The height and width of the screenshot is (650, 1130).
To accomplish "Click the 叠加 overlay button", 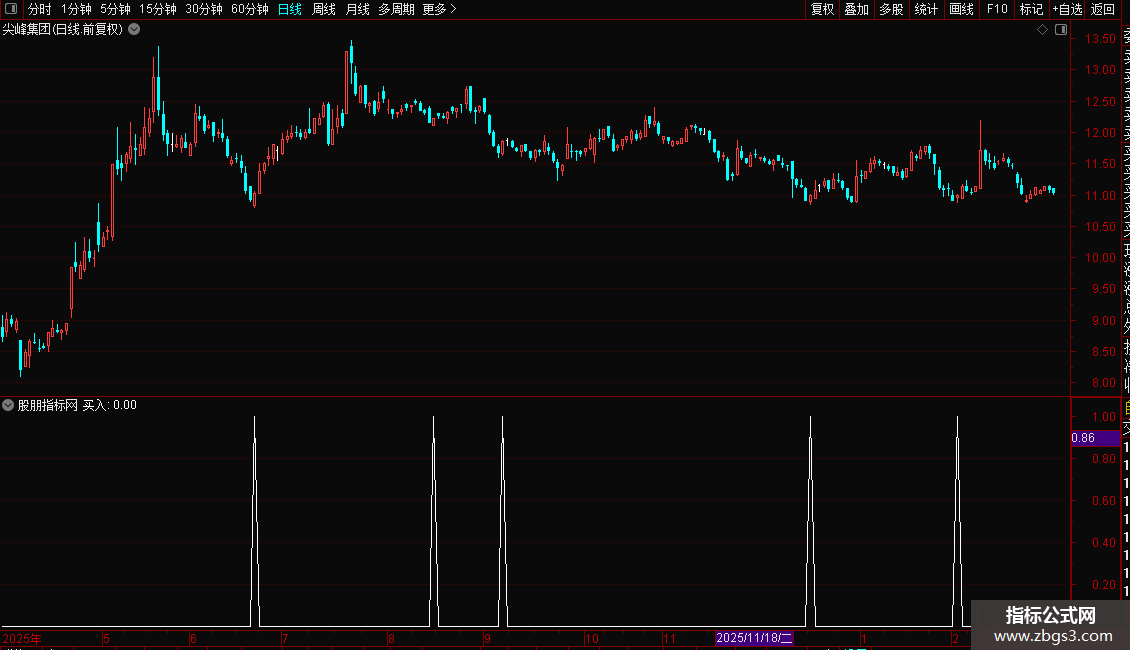I will point(856,9).
